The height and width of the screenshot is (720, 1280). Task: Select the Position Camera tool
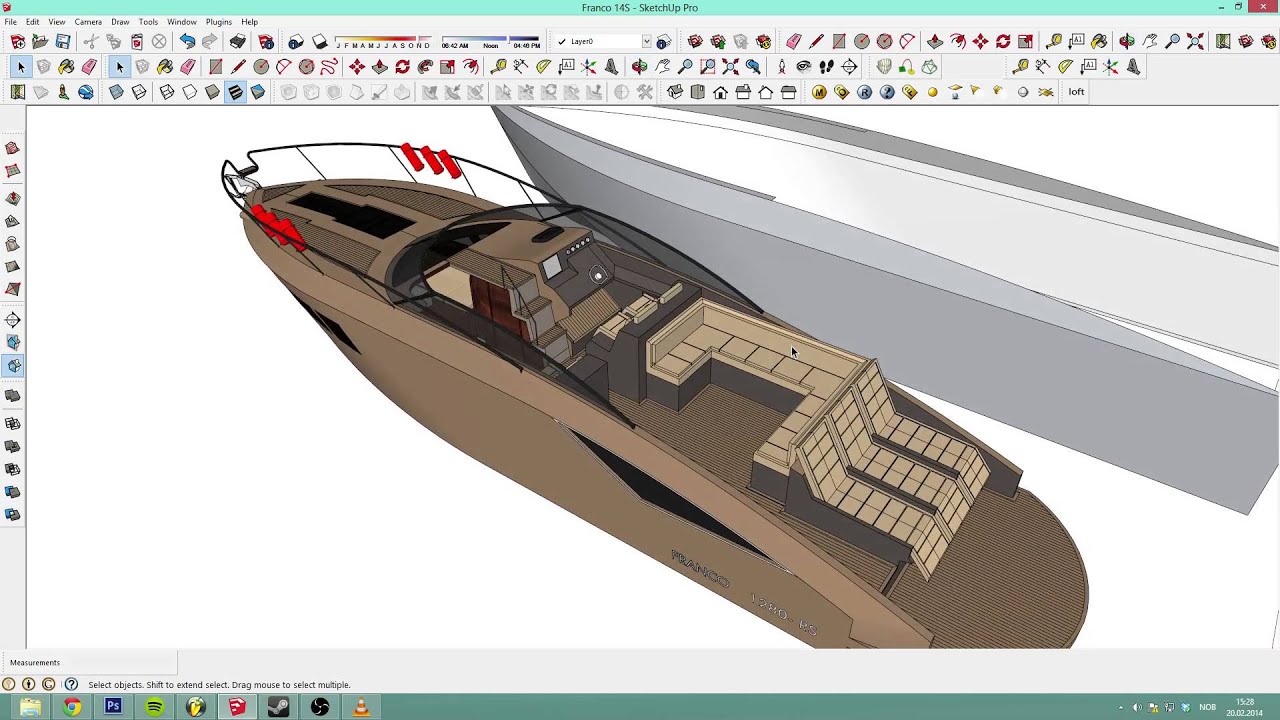[781, 67]
